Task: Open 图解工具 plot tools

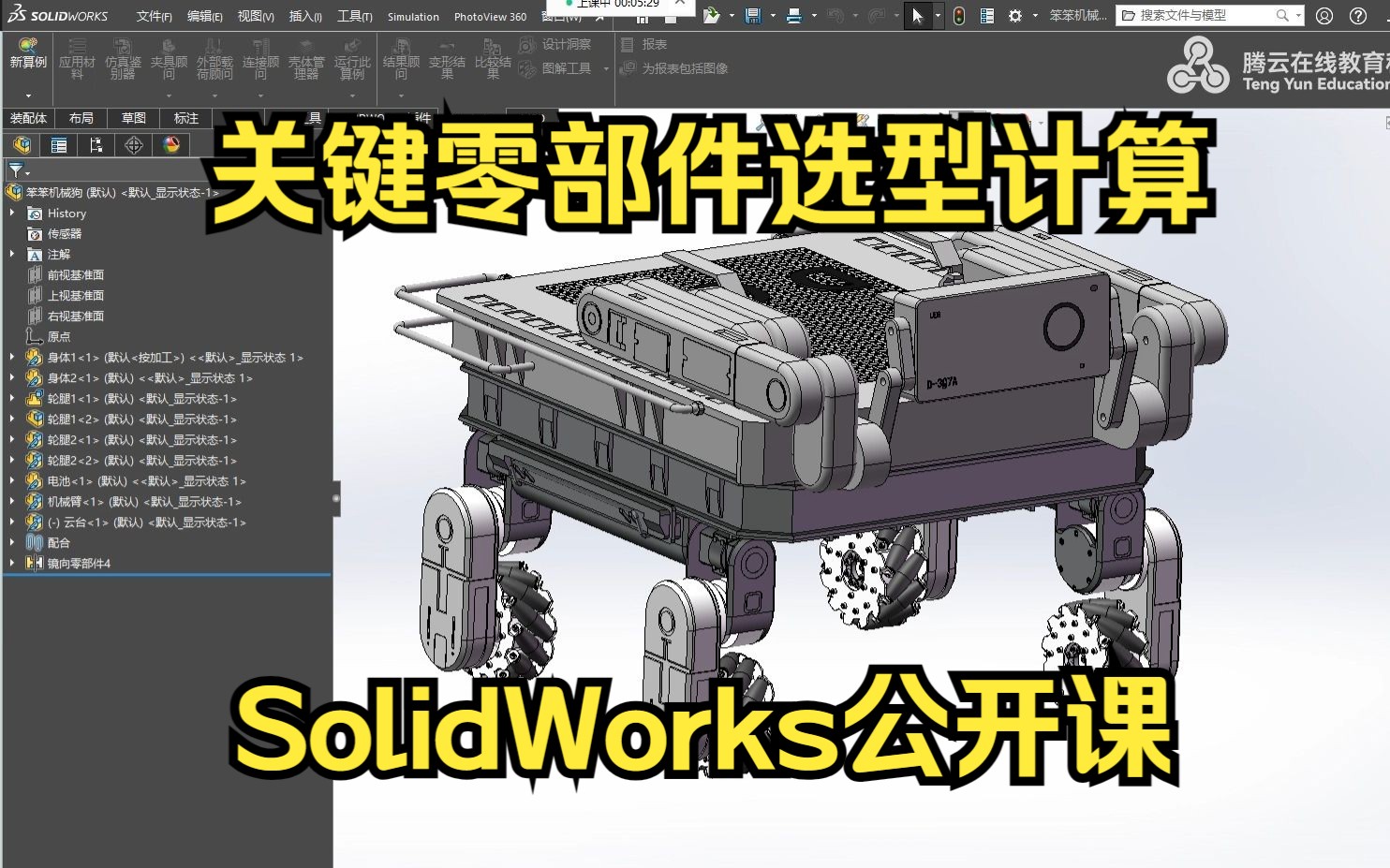Action: 555,68
